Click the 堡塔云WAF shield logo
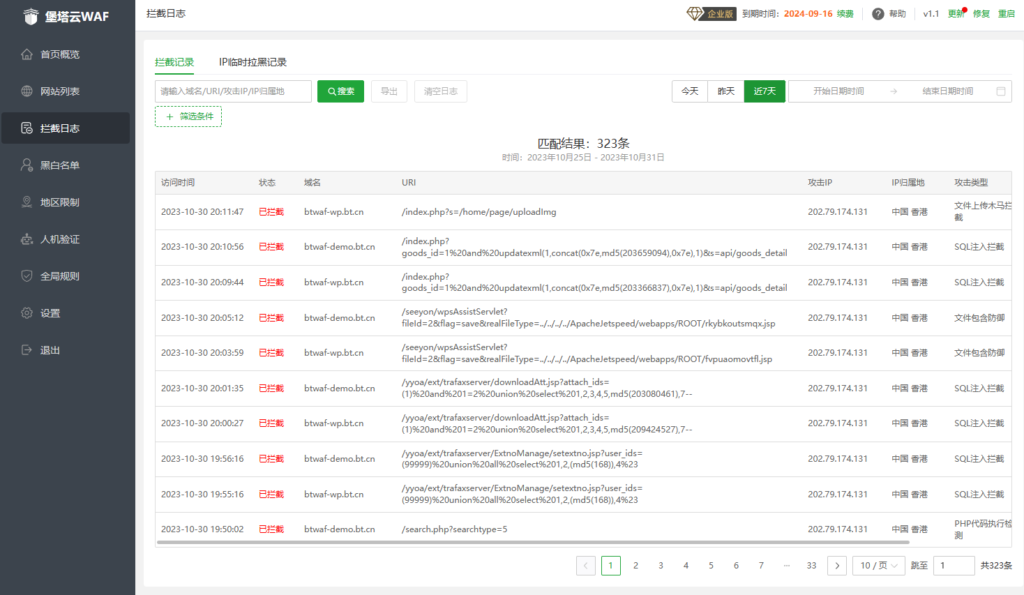The height and width of the screenshot is (595, 1024). (x=30, y=16)
